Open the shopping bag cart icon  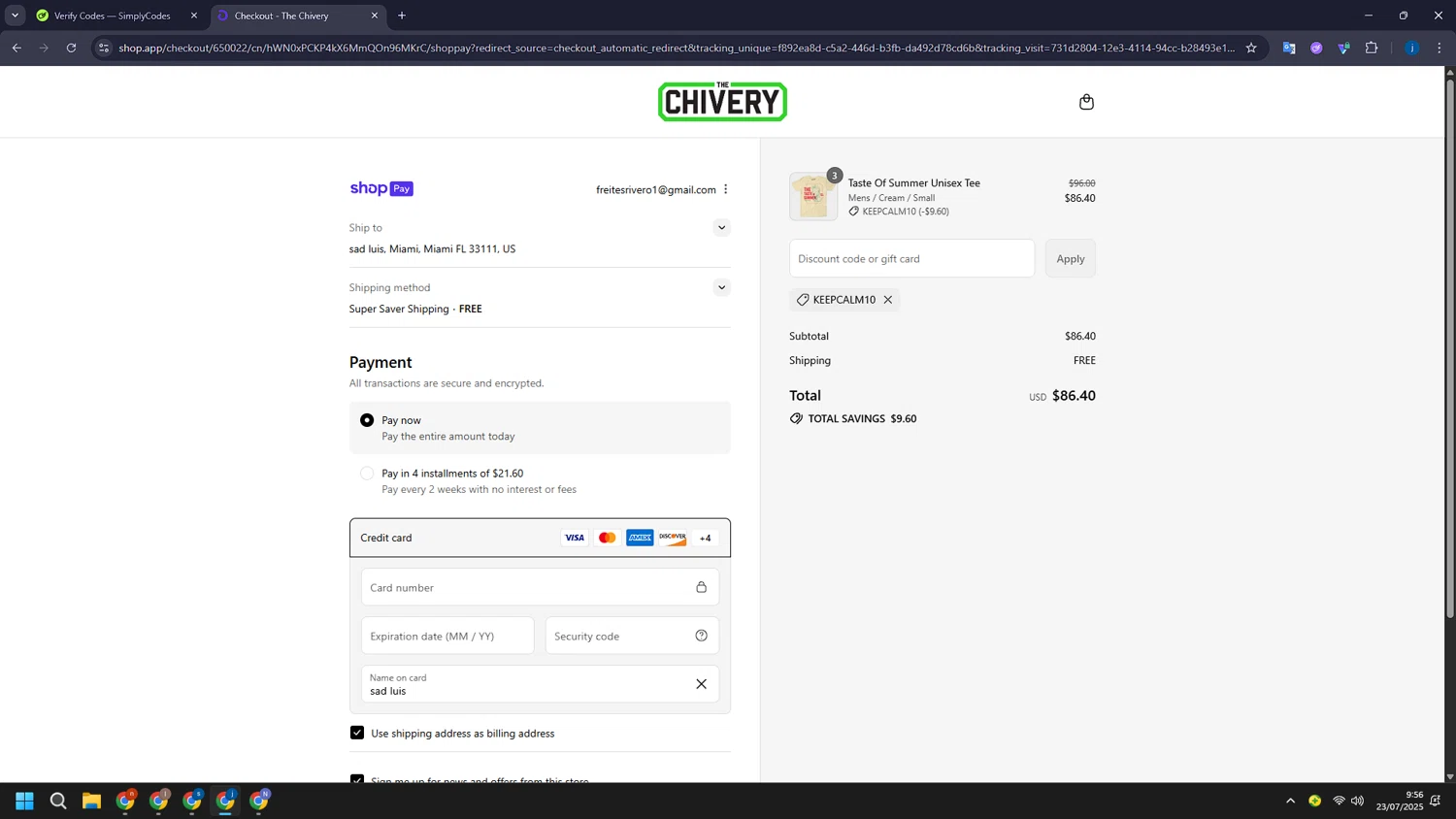[x=1086, y=102]
